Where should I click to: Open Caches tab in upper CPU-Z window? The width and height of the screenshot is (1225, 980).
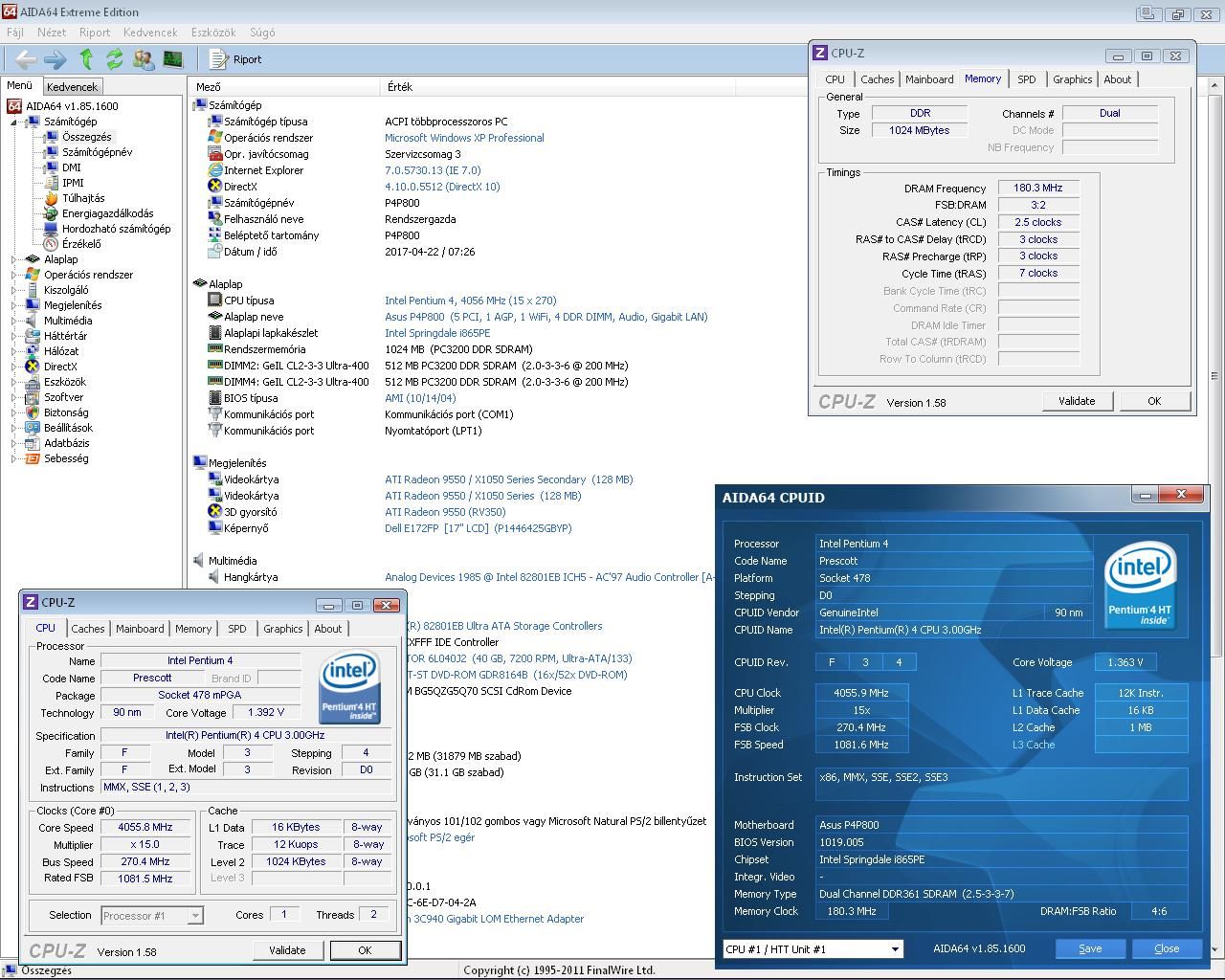(x=877, y=79)
